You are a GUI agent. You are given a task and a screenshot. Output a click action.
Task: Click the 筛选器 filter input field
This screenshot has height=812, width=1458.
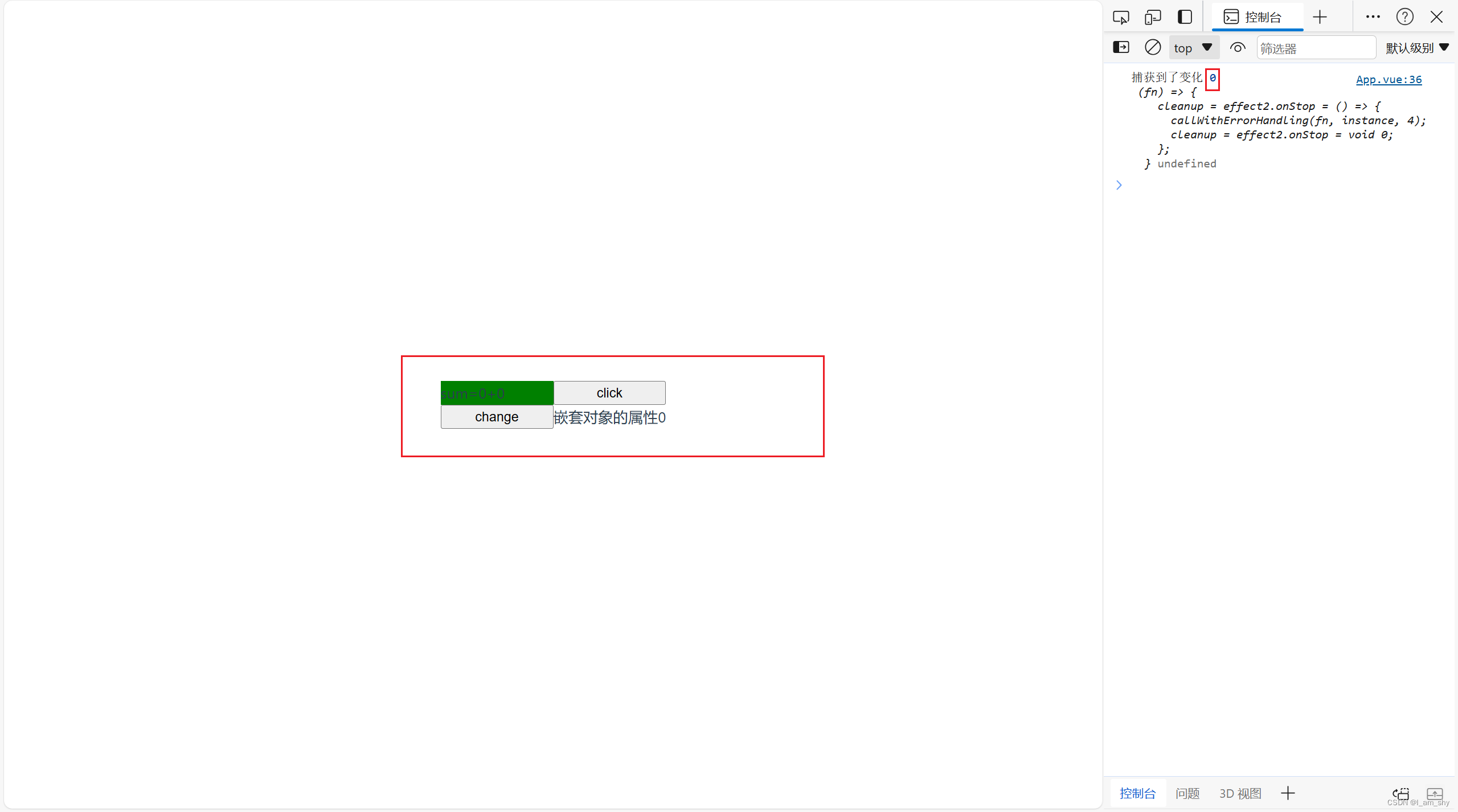(x=1315, y=47)
